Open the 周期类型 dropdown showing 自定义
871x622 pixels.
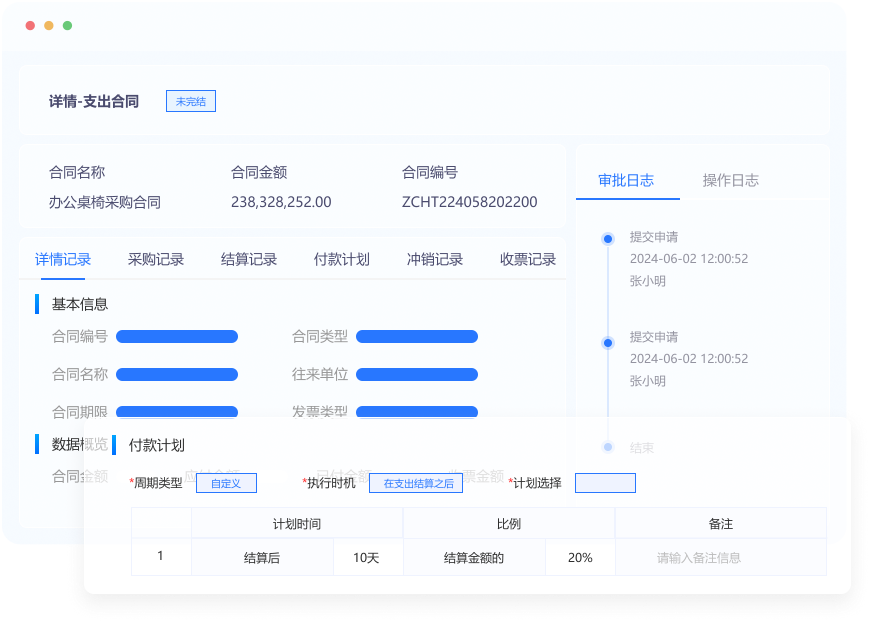tap(226, 483)
